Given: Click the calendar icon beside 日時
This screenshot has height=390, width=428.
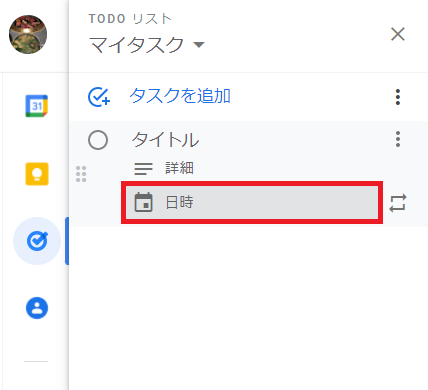Looking at the screenshot, I should [143, 202].
